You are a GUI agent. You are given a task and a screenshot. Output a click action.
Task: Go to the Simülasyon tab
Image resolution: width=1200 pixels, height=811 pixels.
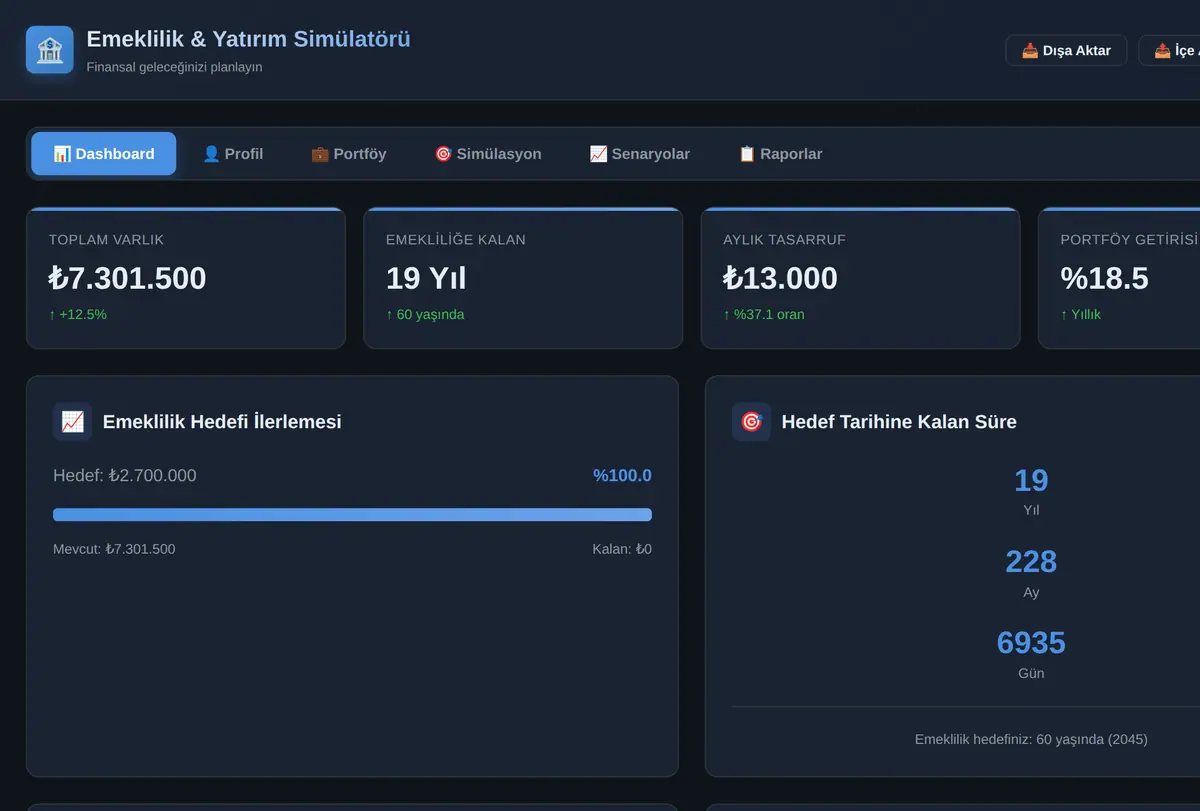(x=488, y=154)
